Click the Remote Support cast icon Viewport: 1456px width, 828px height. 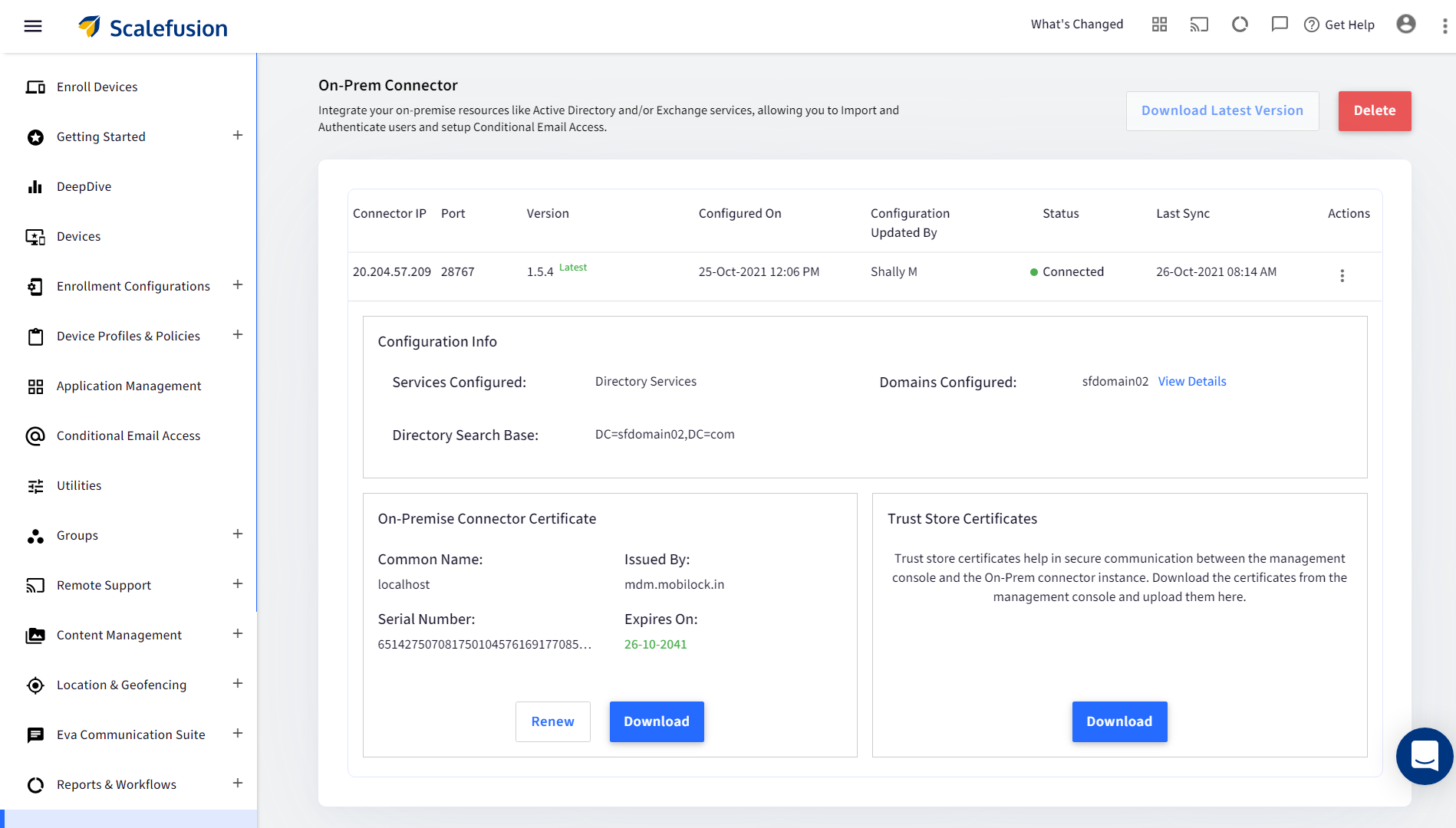tap(35, 586)
